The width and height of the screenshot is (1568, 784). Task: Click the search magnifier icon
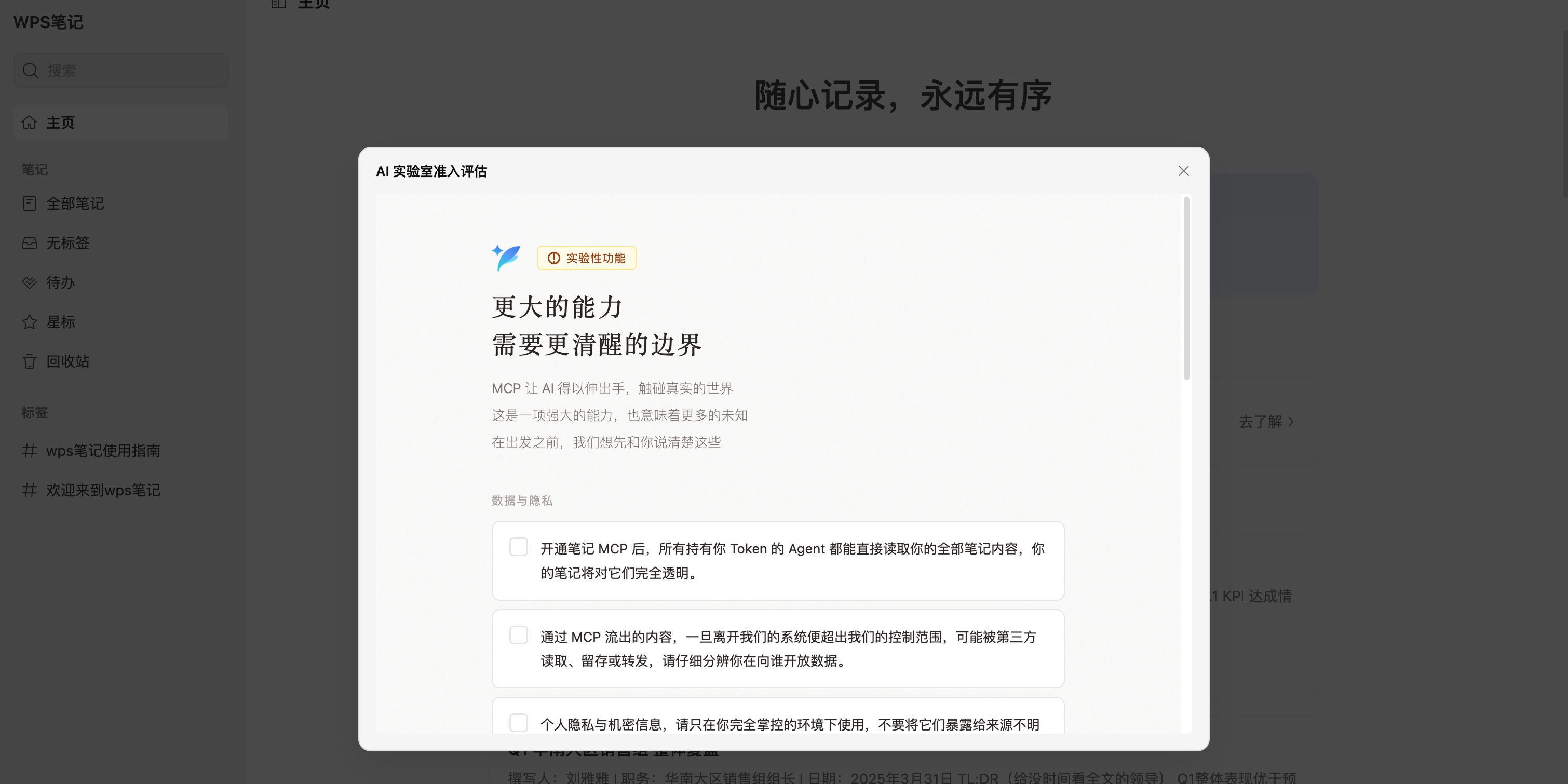[x=31, y=71]
